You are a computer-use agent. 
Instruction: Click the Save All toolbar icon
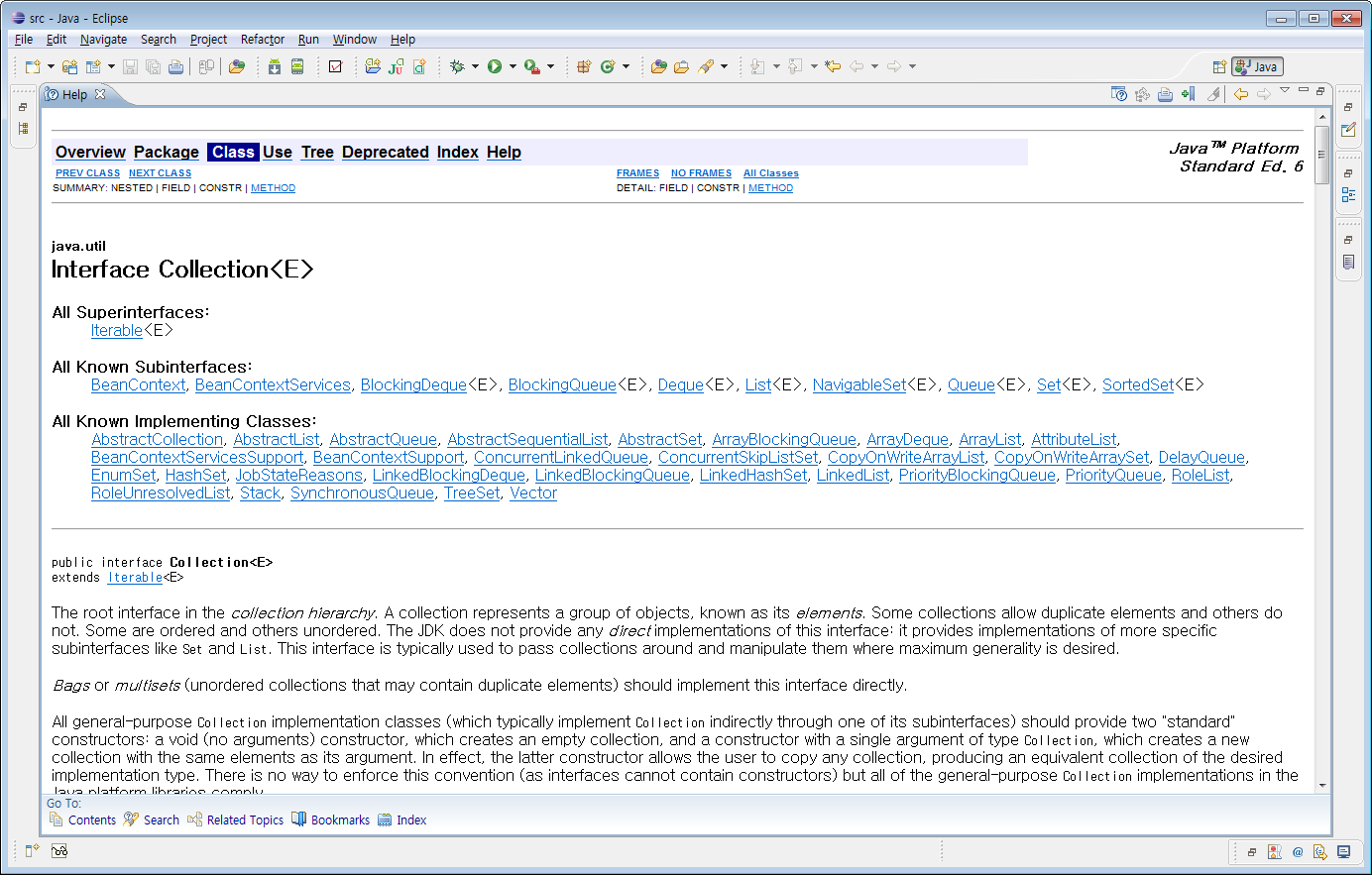tap(153, 66)
